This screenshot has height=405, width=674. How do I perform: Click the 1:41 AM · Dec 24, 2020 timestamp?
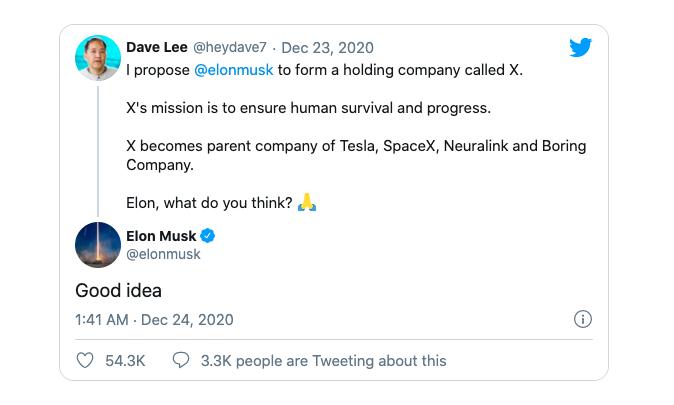tap(154, 320)
